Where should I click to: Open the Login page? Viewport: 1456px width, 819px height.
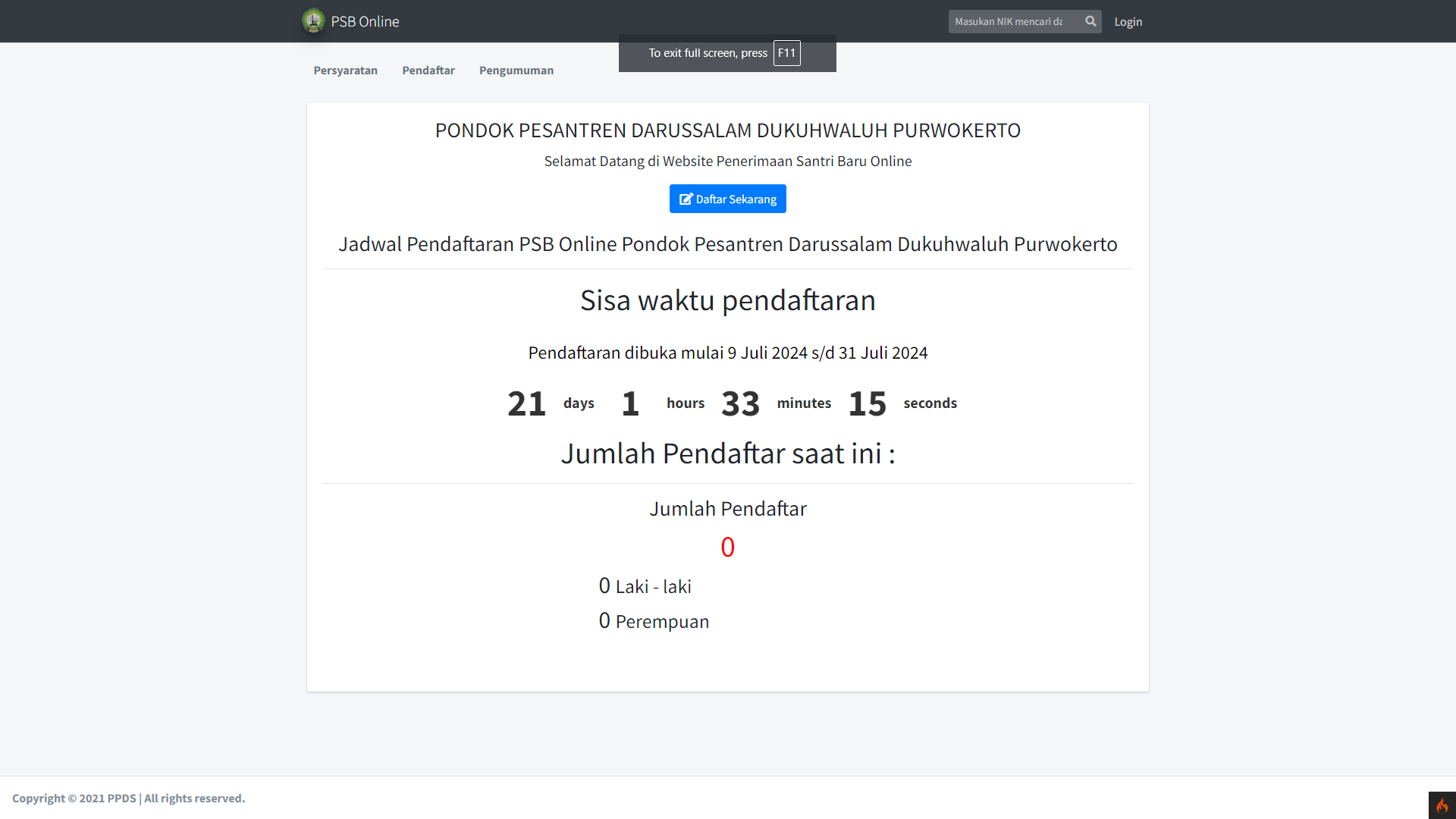(1128, 21)
